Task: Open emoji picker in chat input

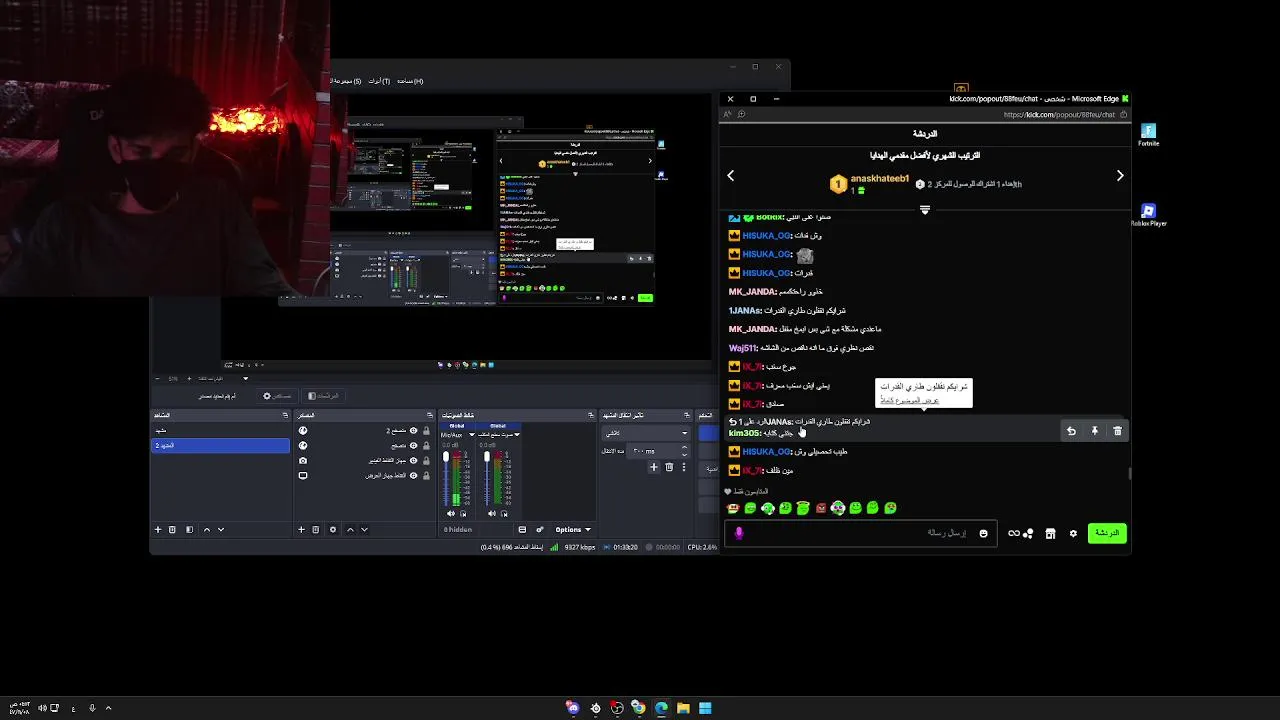Action: 983,534
